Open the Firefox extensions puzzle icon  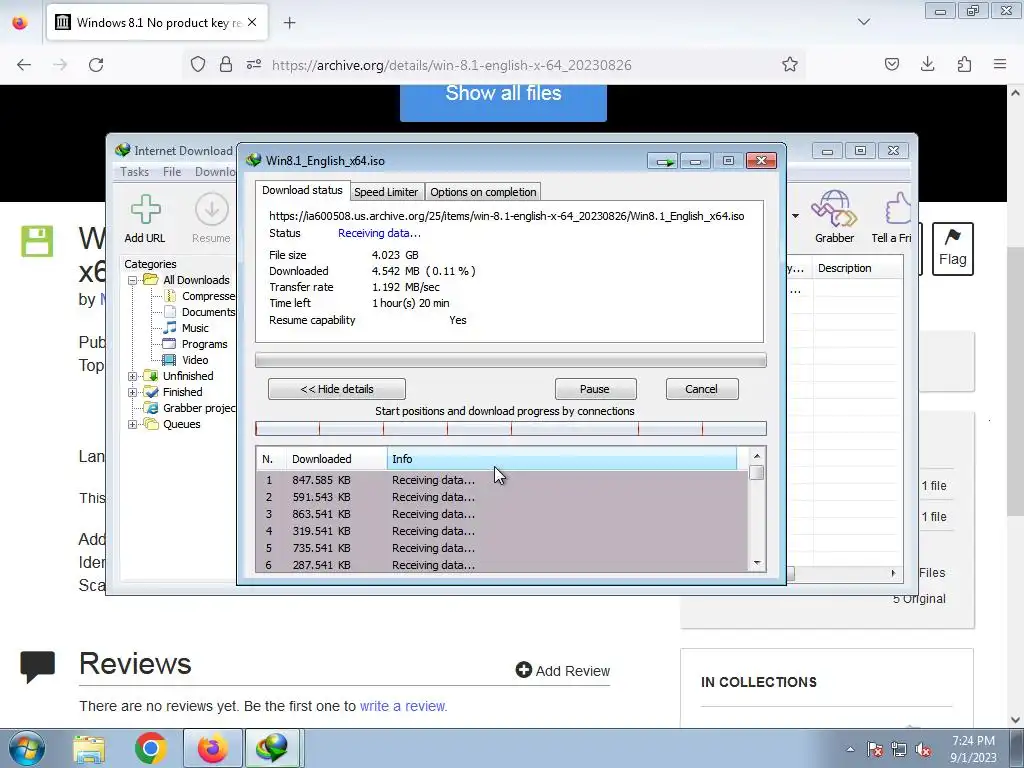tap(964, 64)
